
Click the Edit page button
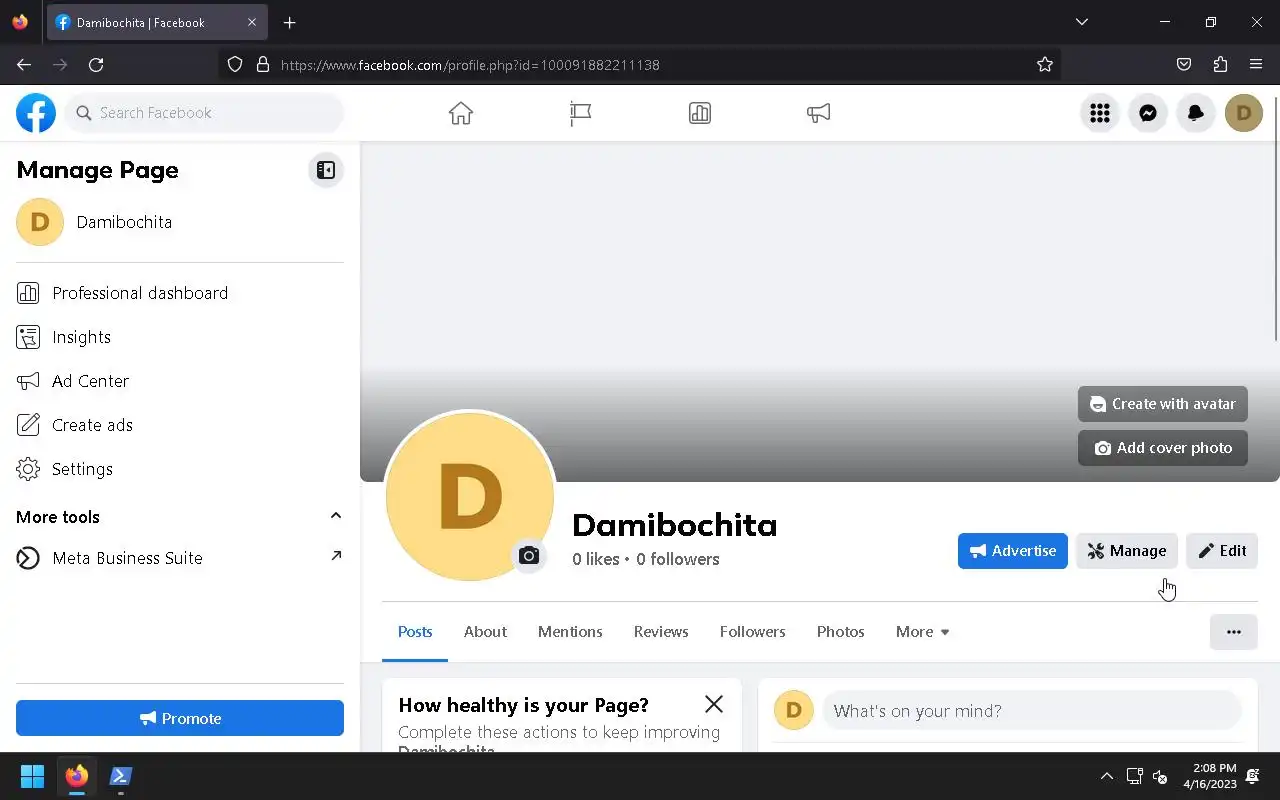(1222, 551)
